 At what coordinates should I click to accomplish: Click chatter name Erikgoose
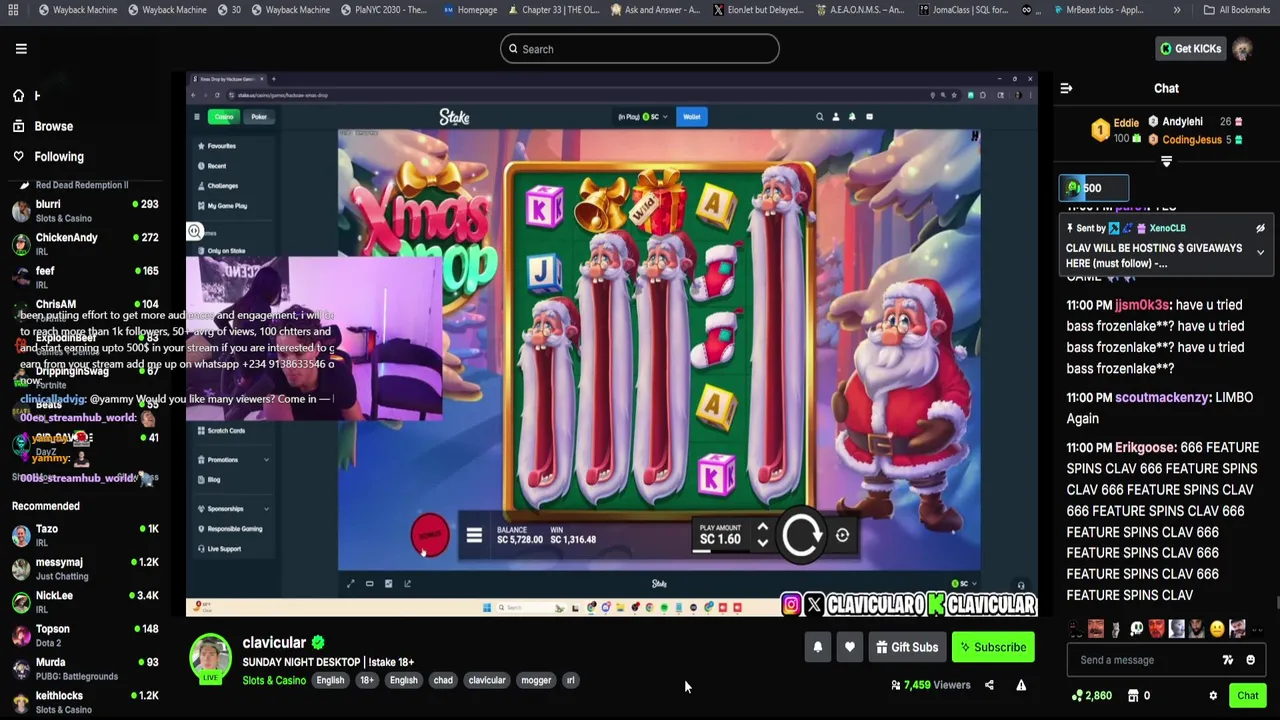pyautogui.click(x=1145, y=447)
